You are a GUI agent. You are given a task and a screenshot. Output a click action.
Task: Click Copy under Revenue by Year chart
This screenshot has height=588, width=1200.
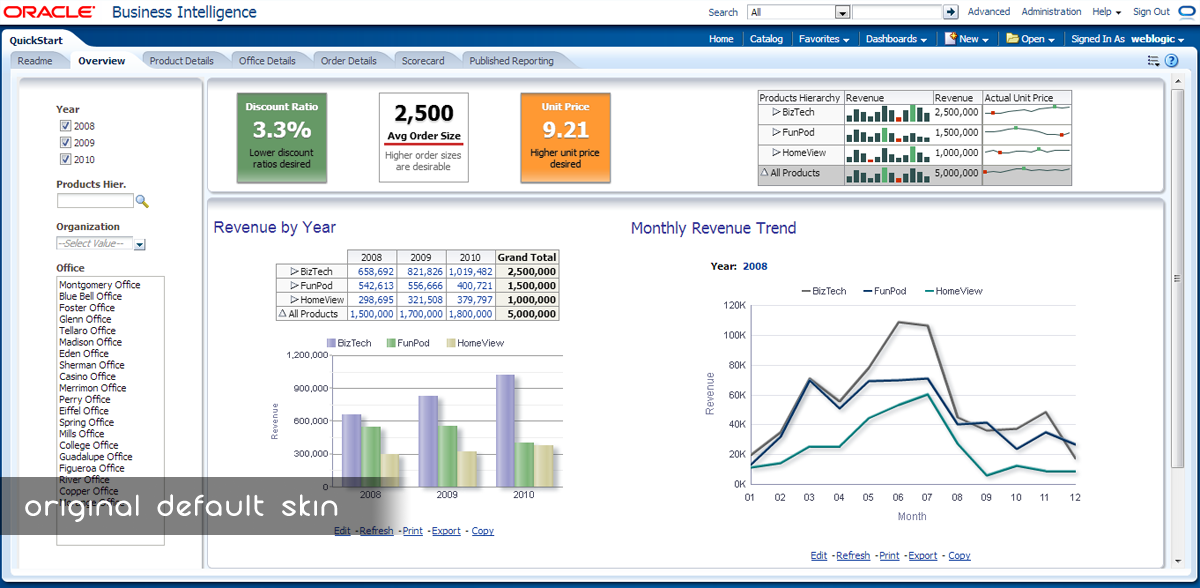(x=483, y=531)
